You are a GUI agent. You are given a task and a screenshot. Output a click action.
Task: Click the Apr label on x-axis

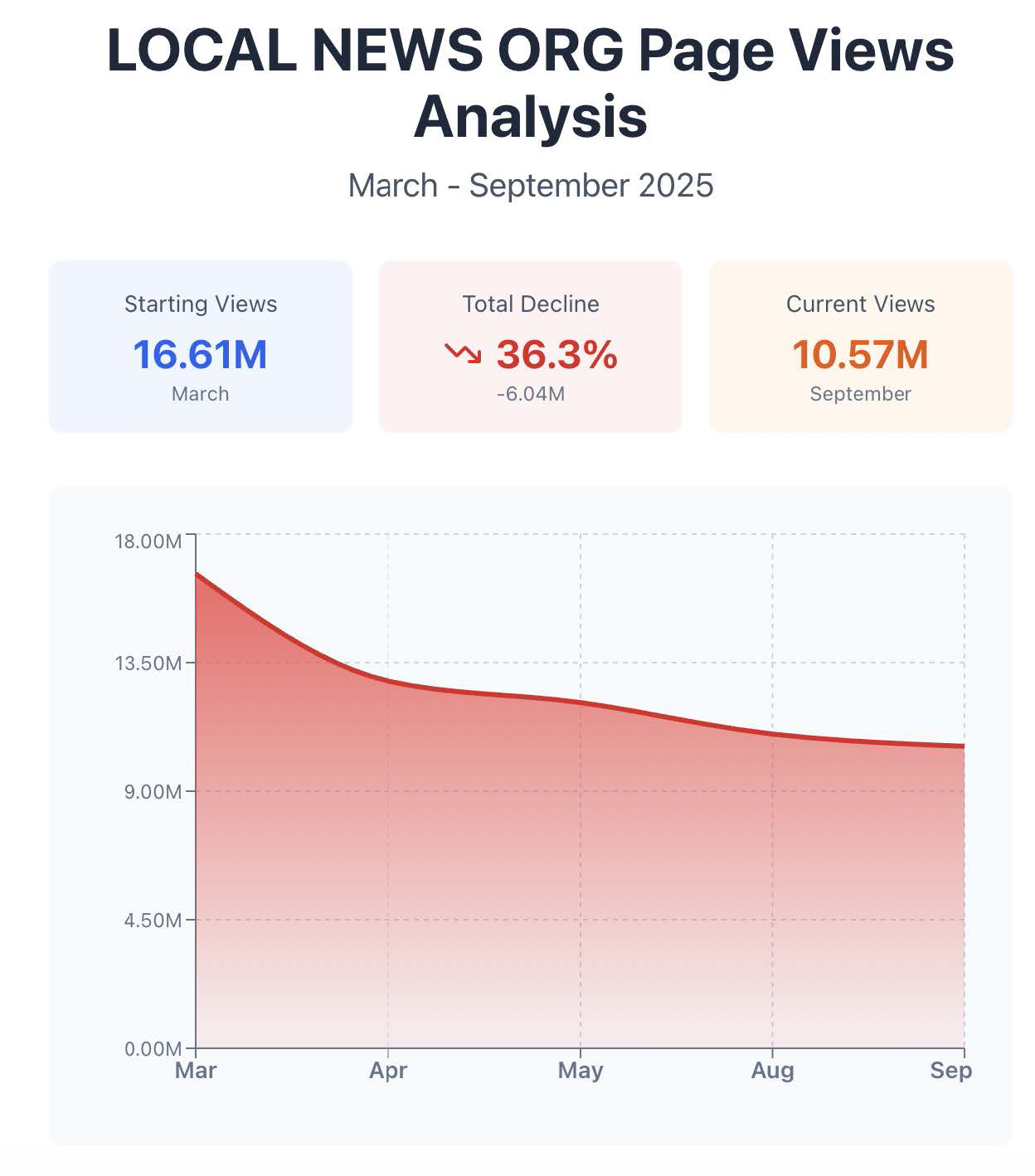[x=388, y=1071]
